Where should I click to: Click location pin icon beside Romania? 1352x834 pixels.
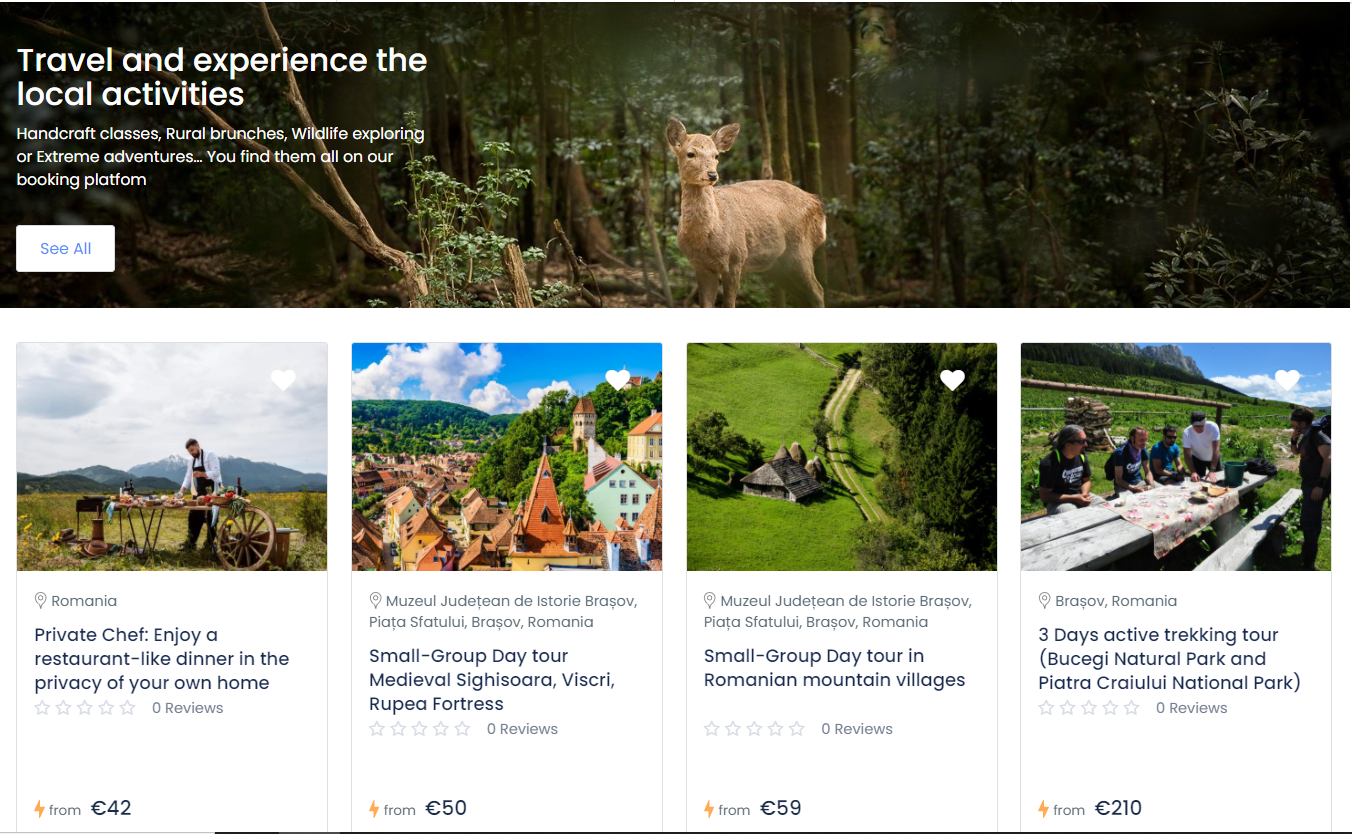41,600
